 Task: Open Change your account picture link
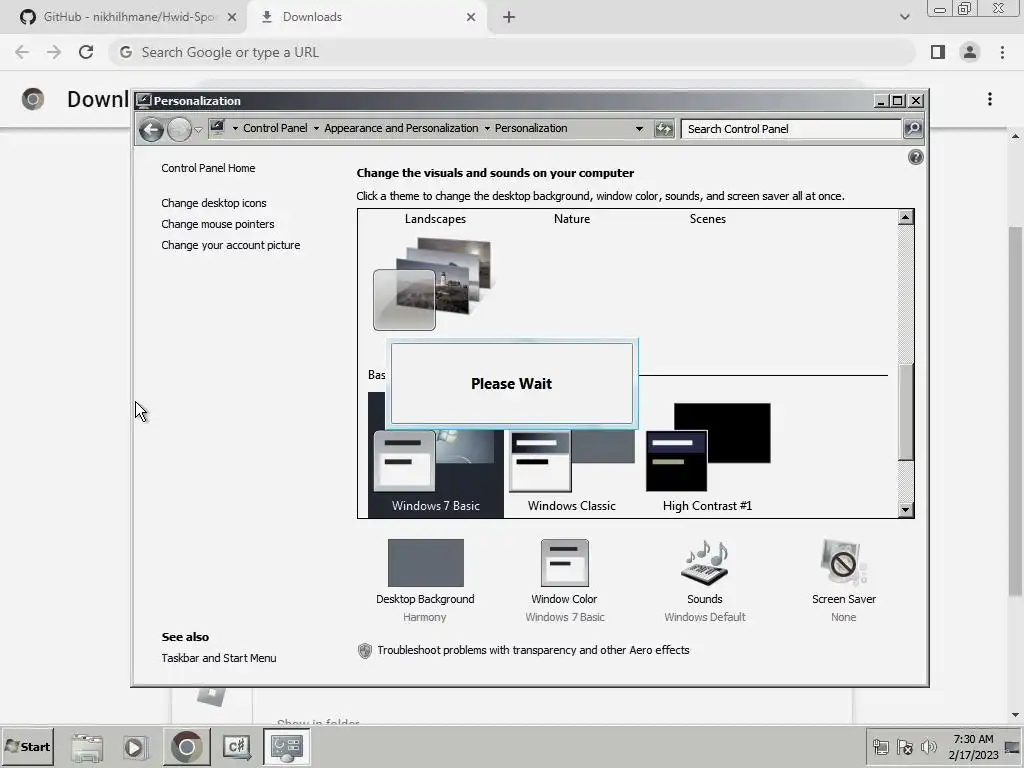point(231,245)
